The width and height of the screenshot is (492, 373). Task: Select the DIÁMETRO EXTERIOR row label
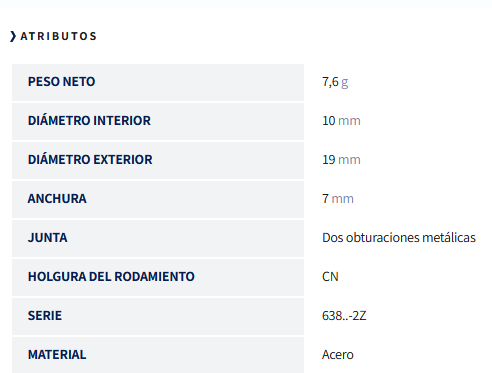[90, 160]
